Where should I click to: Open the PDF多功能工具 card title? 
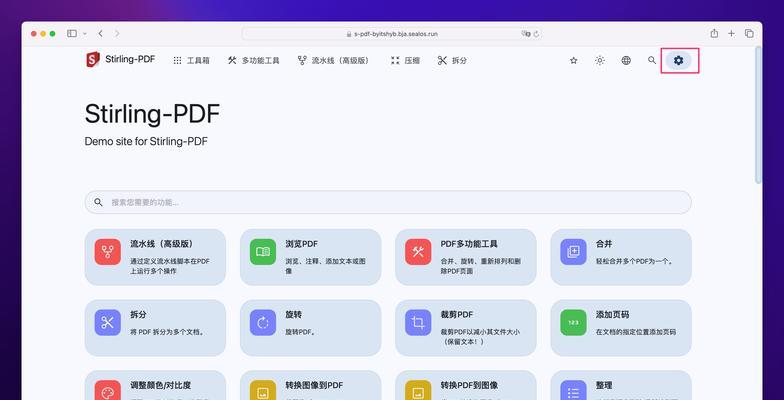point(469,244)
